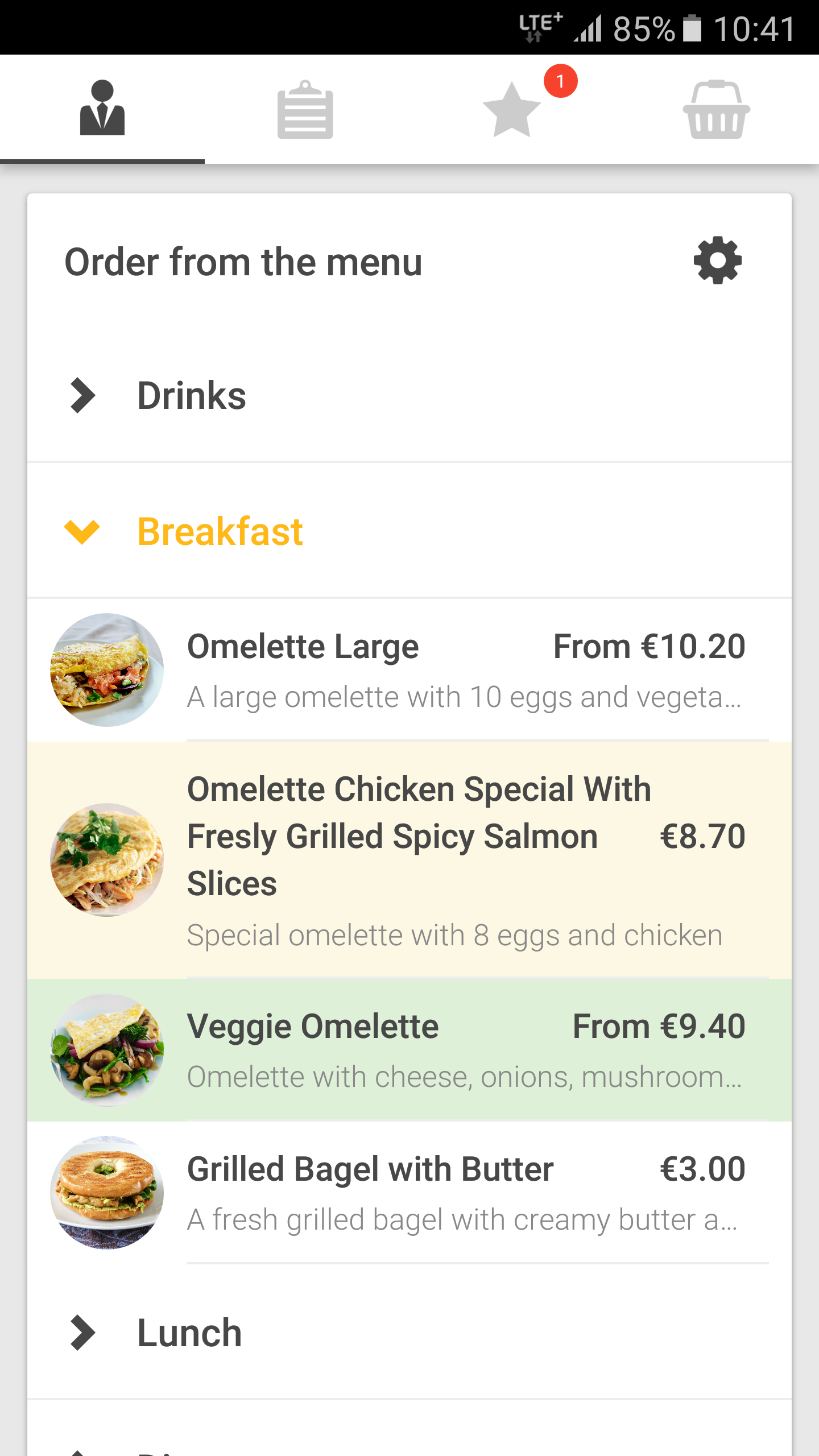Tap the red notification badge
819x1456 pixels.
pos(560,81)
